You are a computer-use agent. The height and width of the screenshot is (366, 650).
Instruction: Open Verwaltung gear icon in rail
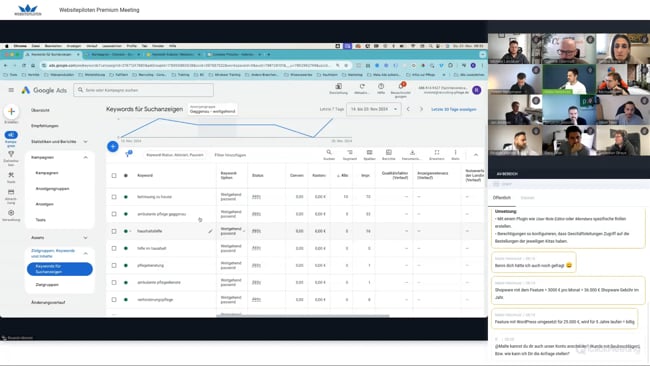[x=11, y=213]
